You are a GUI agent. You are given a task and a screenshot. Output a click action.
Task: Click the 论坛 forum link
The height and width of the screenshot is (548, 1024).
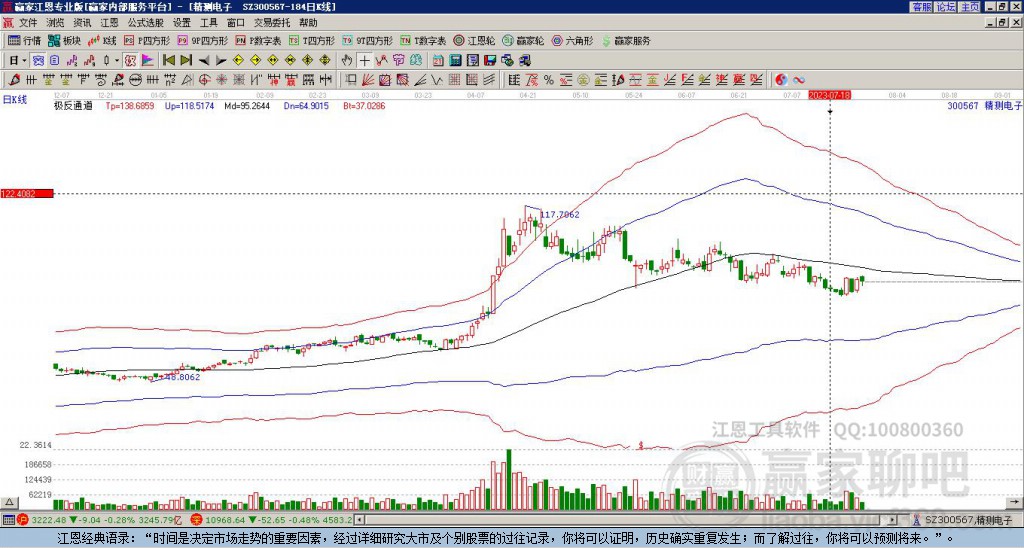(945, 7)
